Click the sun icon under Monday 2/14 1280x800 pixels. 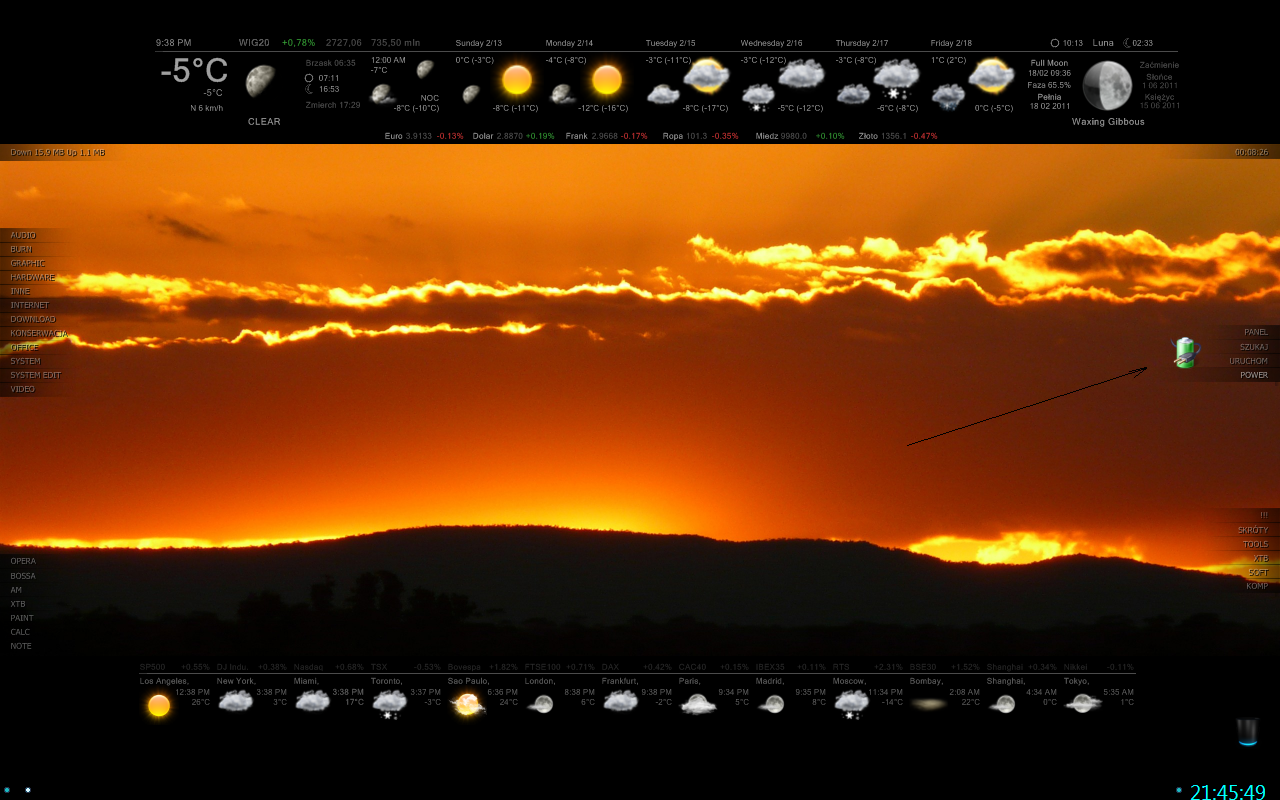(608, 80)
